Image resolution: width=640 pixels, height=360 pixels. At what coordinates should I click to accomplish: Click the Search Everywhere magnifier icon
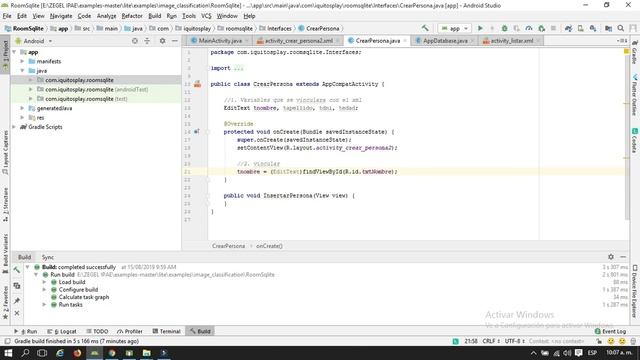(620, 28)
